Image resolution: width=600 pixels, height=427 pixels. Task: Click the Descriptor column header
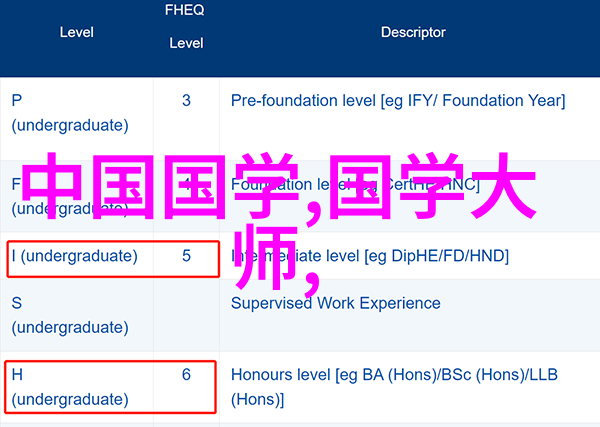[x=413, y=32]
